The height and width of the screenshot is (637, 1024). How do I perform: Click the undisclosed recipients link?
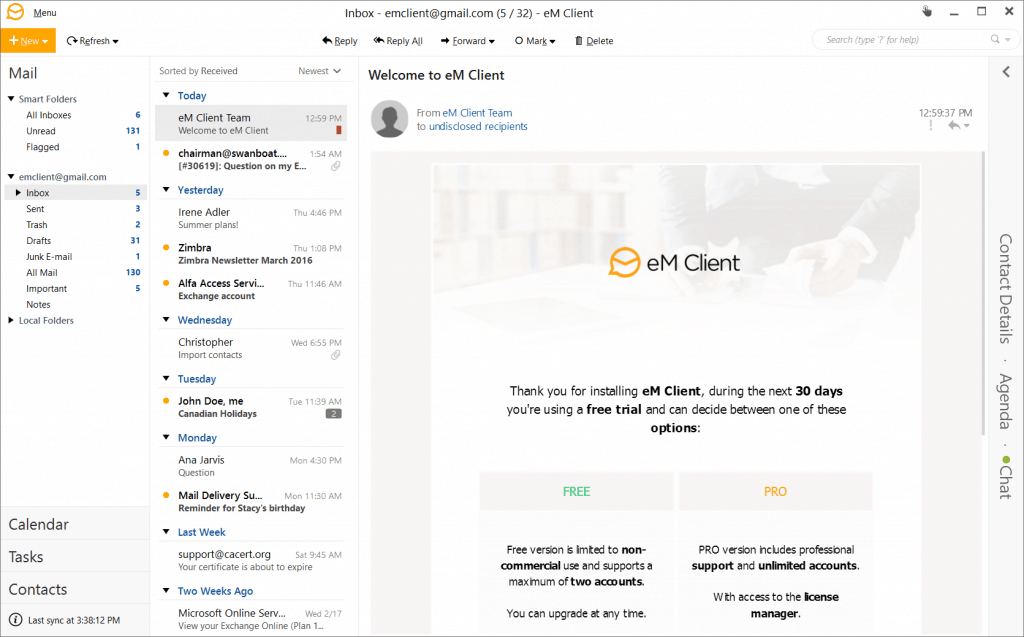click(x=477, y=126)
